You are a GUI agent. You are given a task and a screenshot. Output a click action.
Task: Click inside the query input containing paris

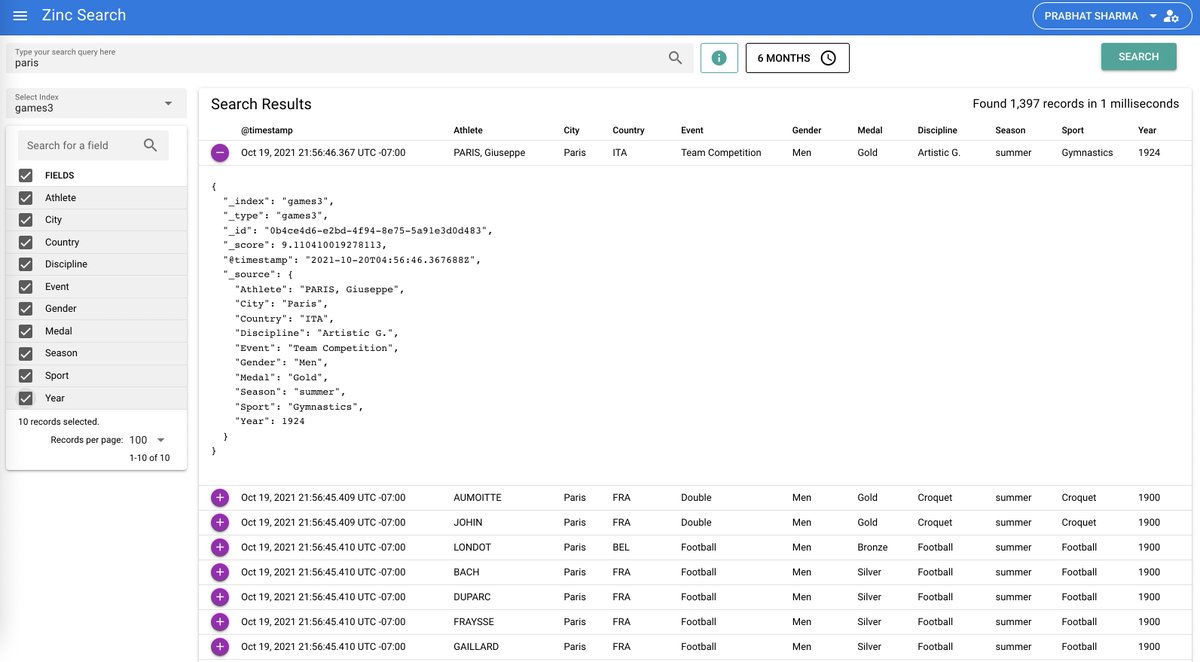pos(300,62)
